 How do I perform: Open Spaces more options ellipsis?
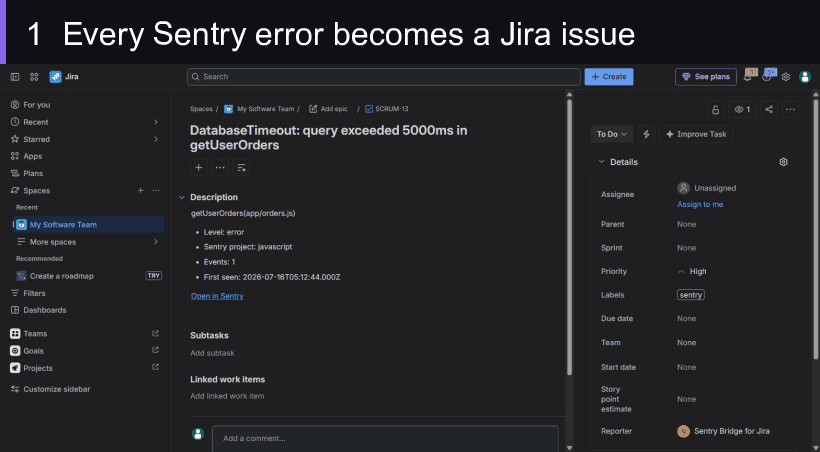click(156, 190)
